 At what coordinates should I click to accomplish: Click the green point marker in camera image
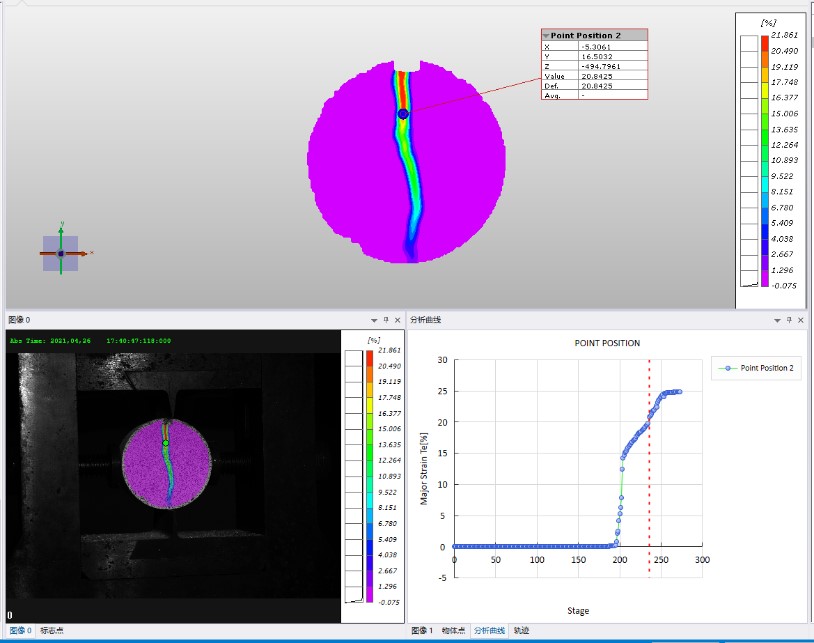click(x=166, y=442)
